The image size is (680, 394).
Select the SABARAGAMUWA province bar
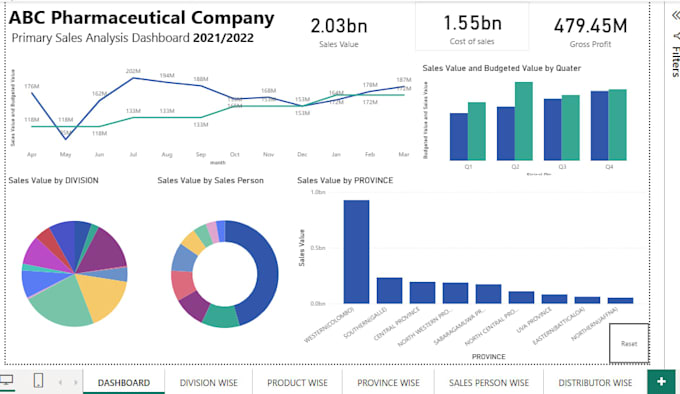tap(488, 294)
